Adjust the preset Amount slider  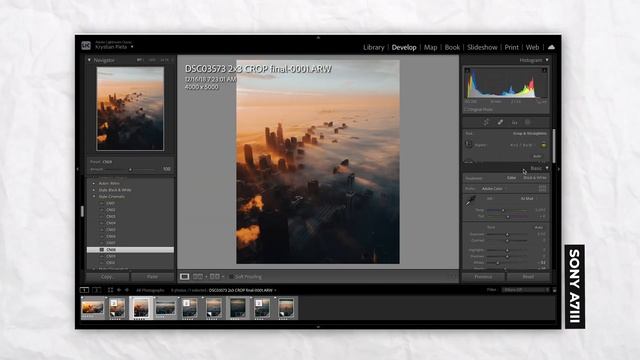coord(130,169)
